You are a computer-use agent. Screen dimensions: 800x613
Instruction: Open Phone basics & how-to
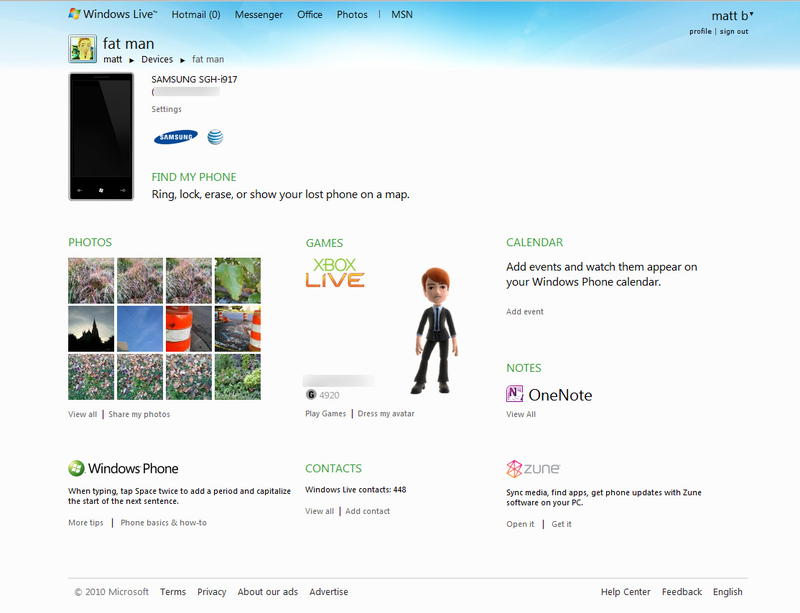pos(163,523)
